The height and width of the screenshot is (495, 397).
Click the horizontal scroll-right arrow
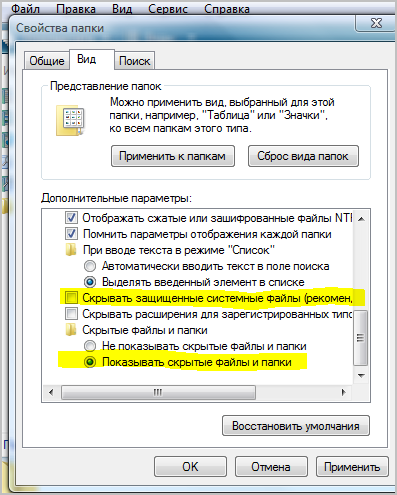[343, 392]
